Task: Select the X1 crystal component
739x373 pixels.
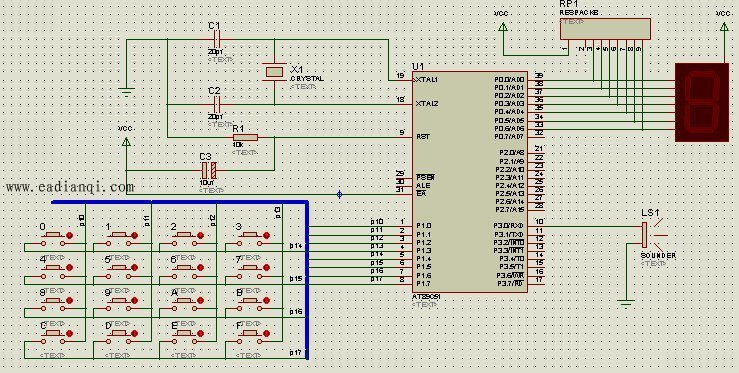Action: [x=274, y=72]
